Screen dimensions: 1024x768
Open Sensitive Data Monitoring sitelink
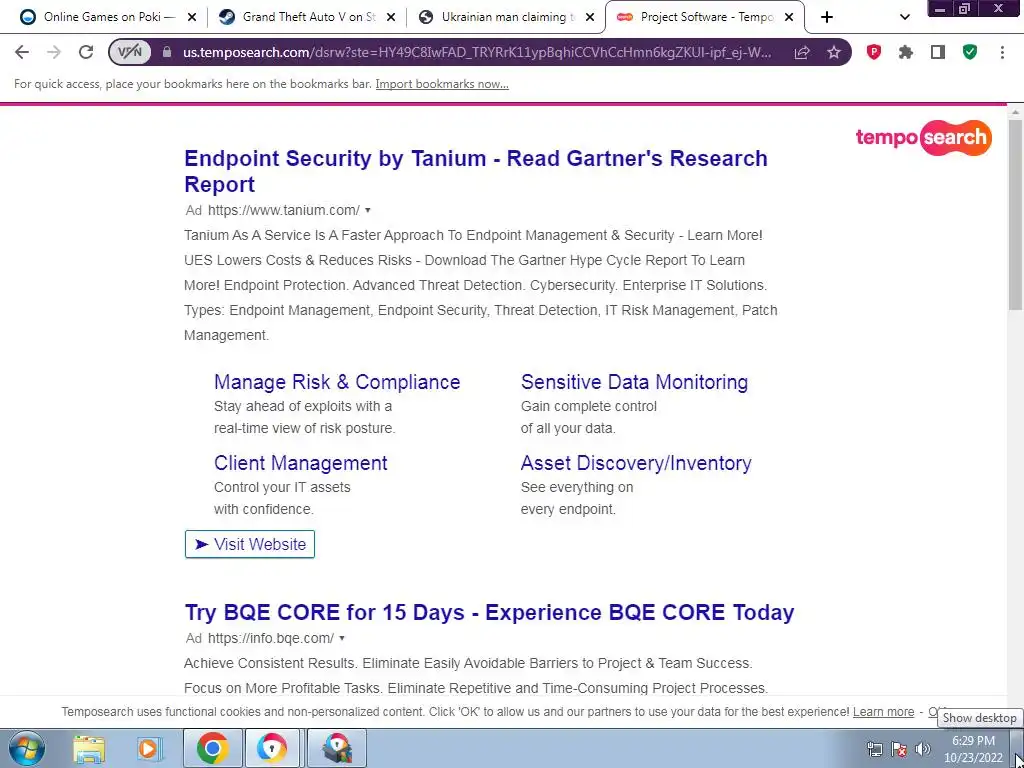[634, 382]
